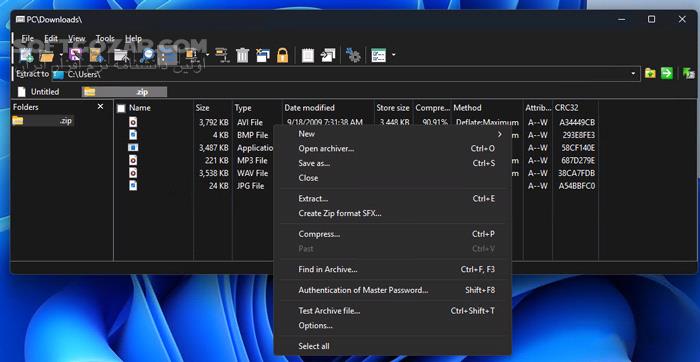Click the 3,792 KB size cell
Screen dimensions: 700x362
214,122
